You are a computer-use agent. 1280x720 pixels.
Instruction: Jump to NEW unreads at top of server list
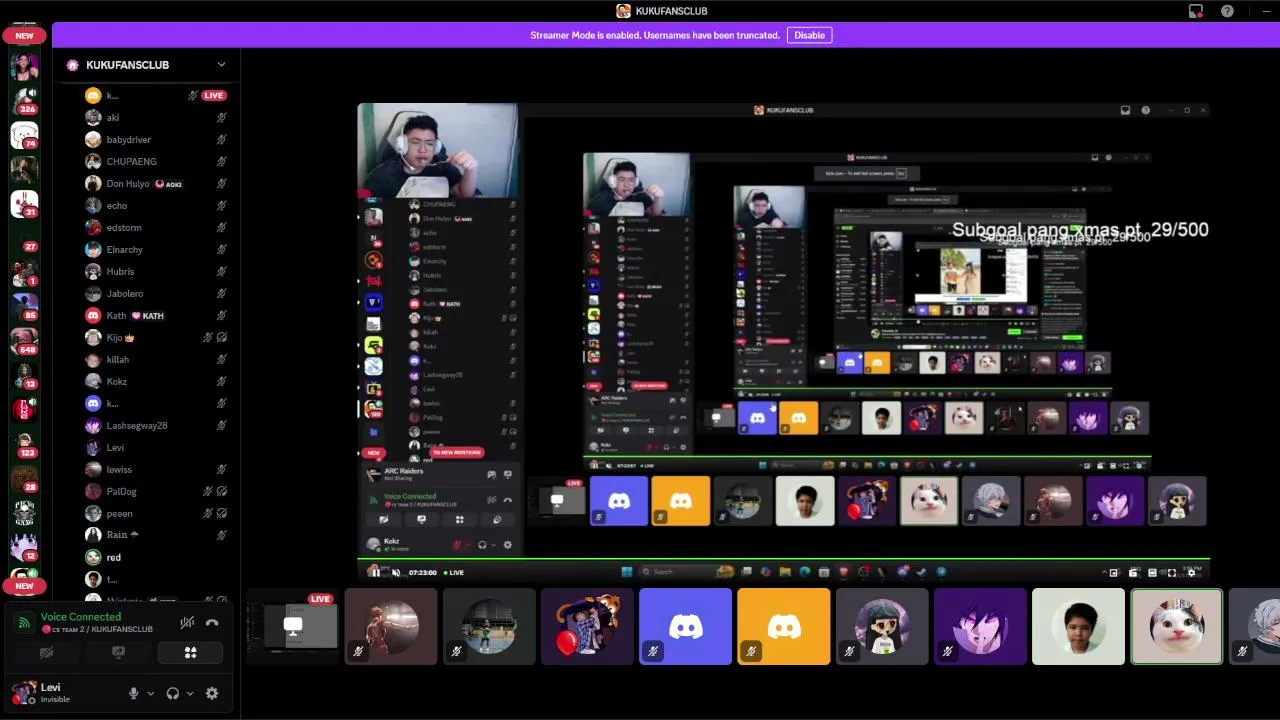point(24,35)
